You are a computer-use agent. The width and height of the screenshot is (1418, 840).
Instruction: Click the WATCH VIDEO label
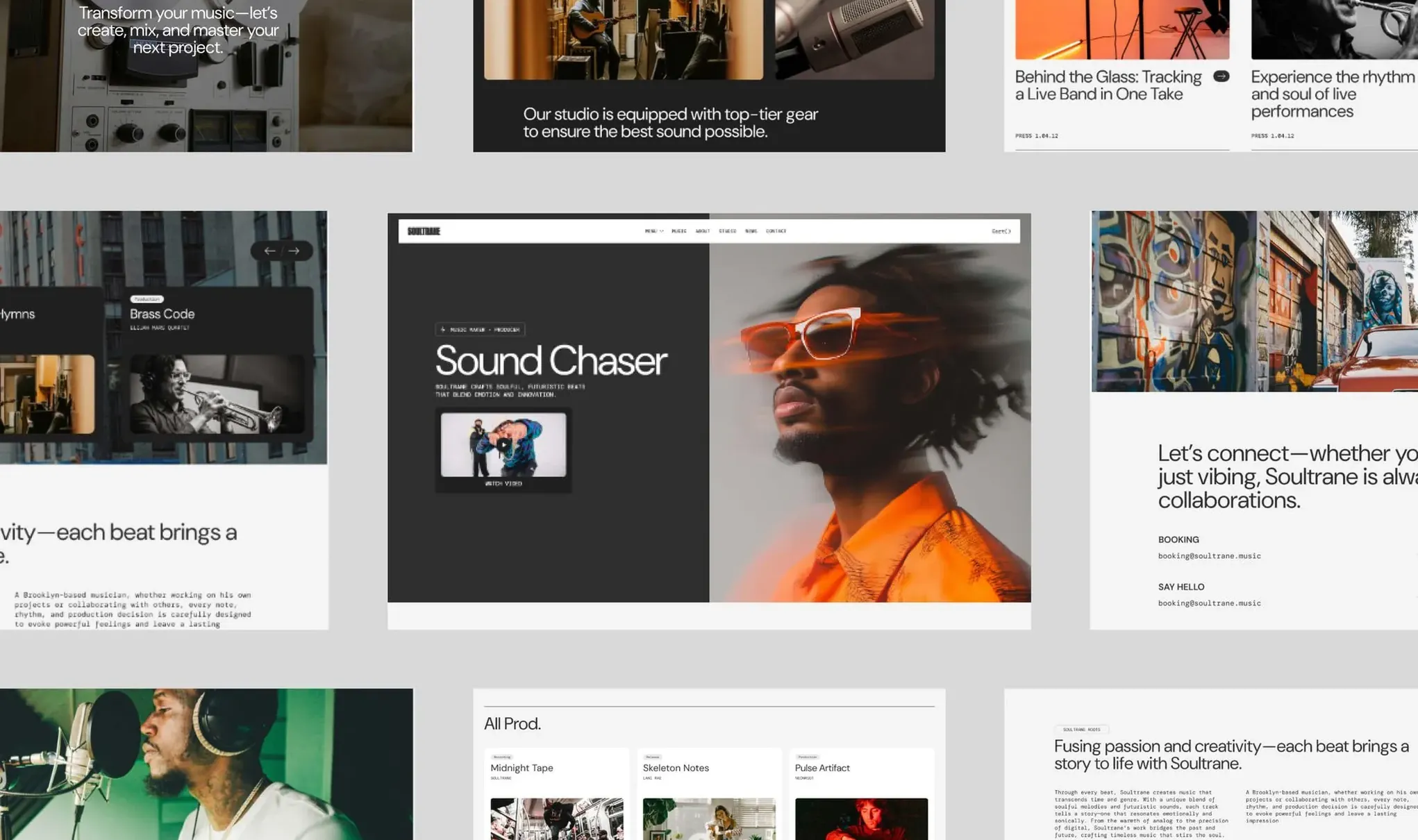[503, 484]
